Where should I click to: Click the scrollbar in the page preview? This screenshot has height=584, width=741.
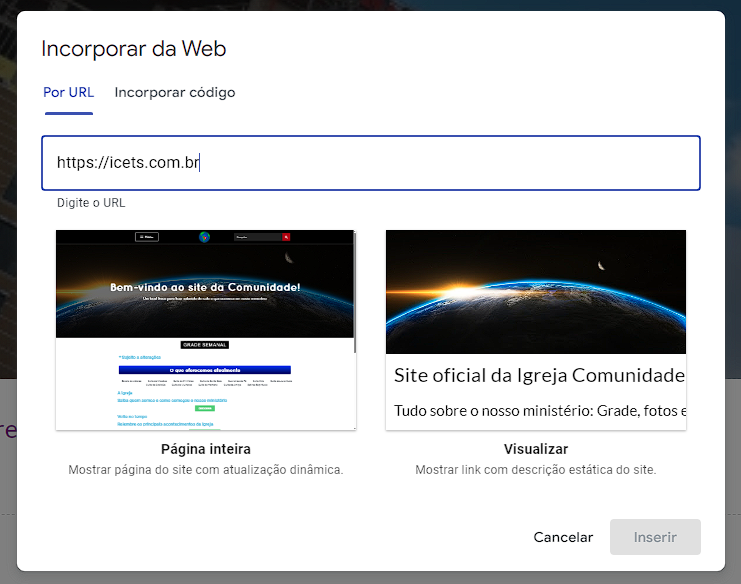click(353, 290)
